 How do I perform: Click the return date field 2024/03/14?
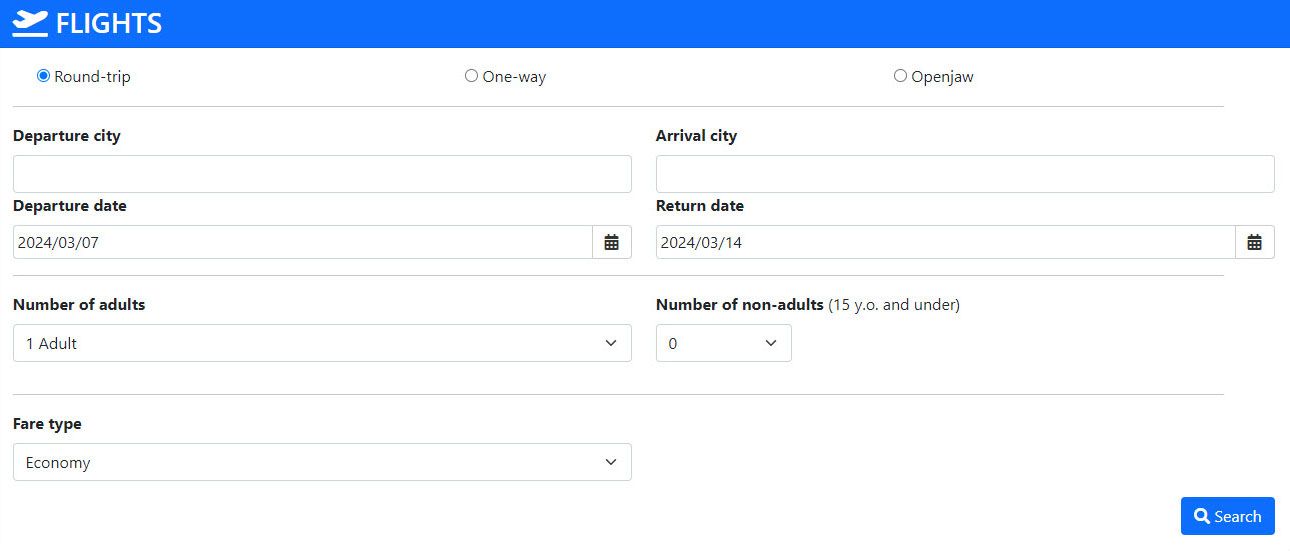945,242
